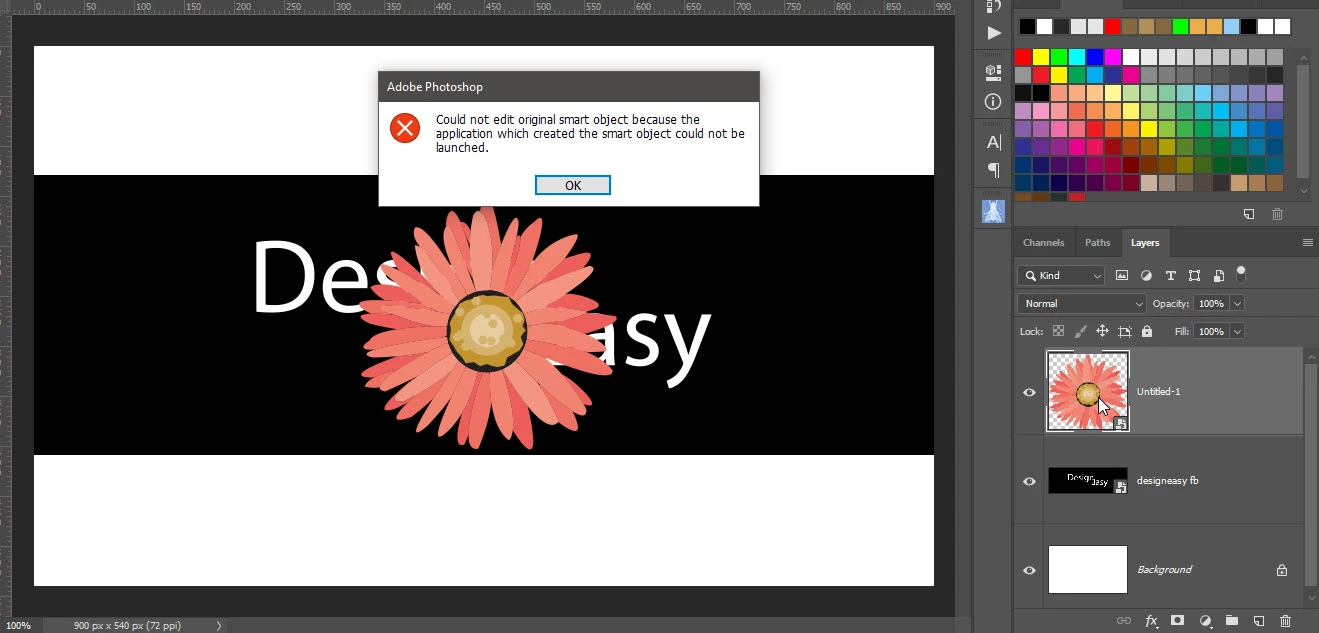Toggle the layer filtering on/off switch
This screenshot has width=1319, height=633.
pyautogui.click(x=1241, y=273)
